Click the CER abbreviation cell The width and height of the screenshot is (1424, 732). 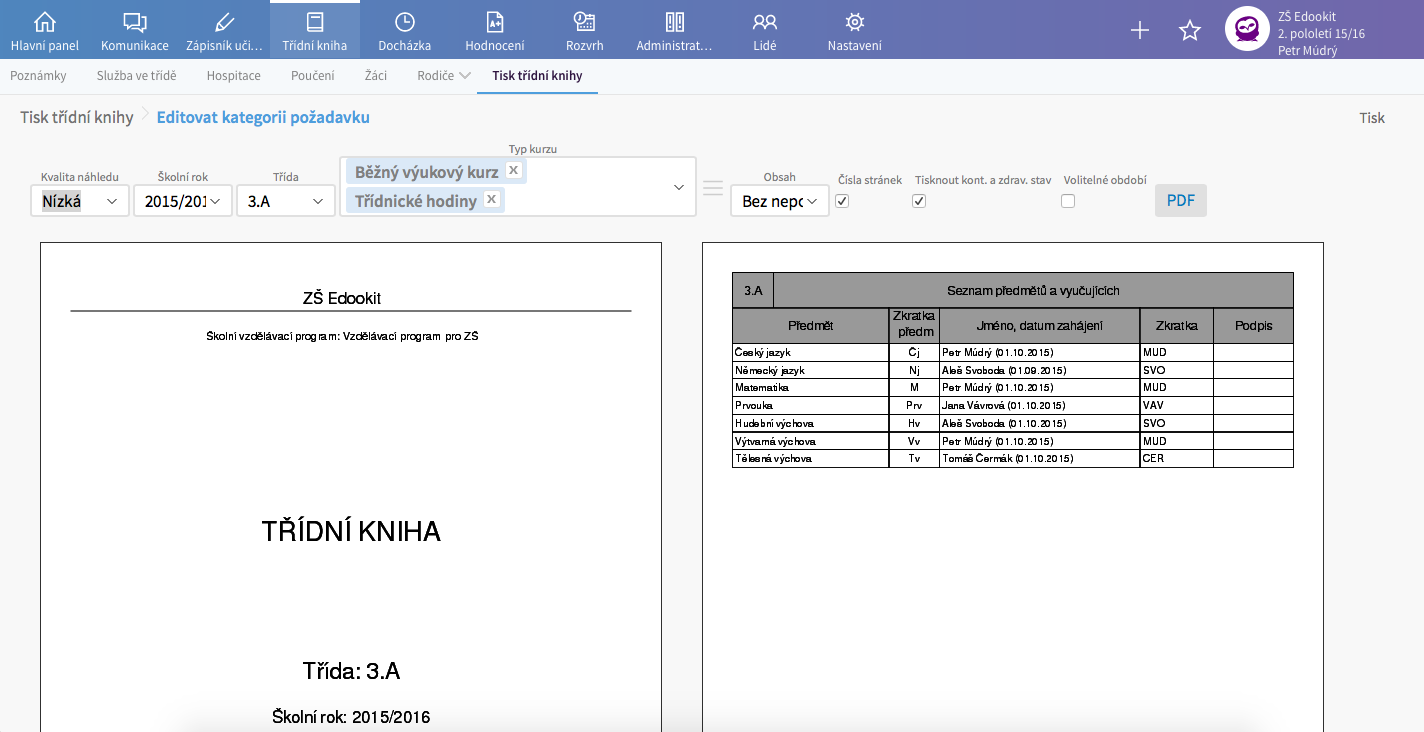[1177, 458]
